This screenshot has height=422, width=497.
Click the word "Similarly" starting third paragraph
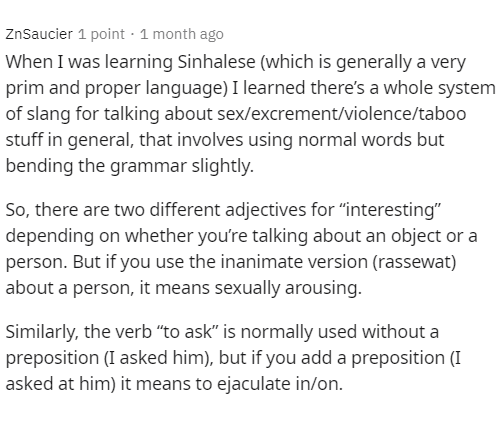41,332
